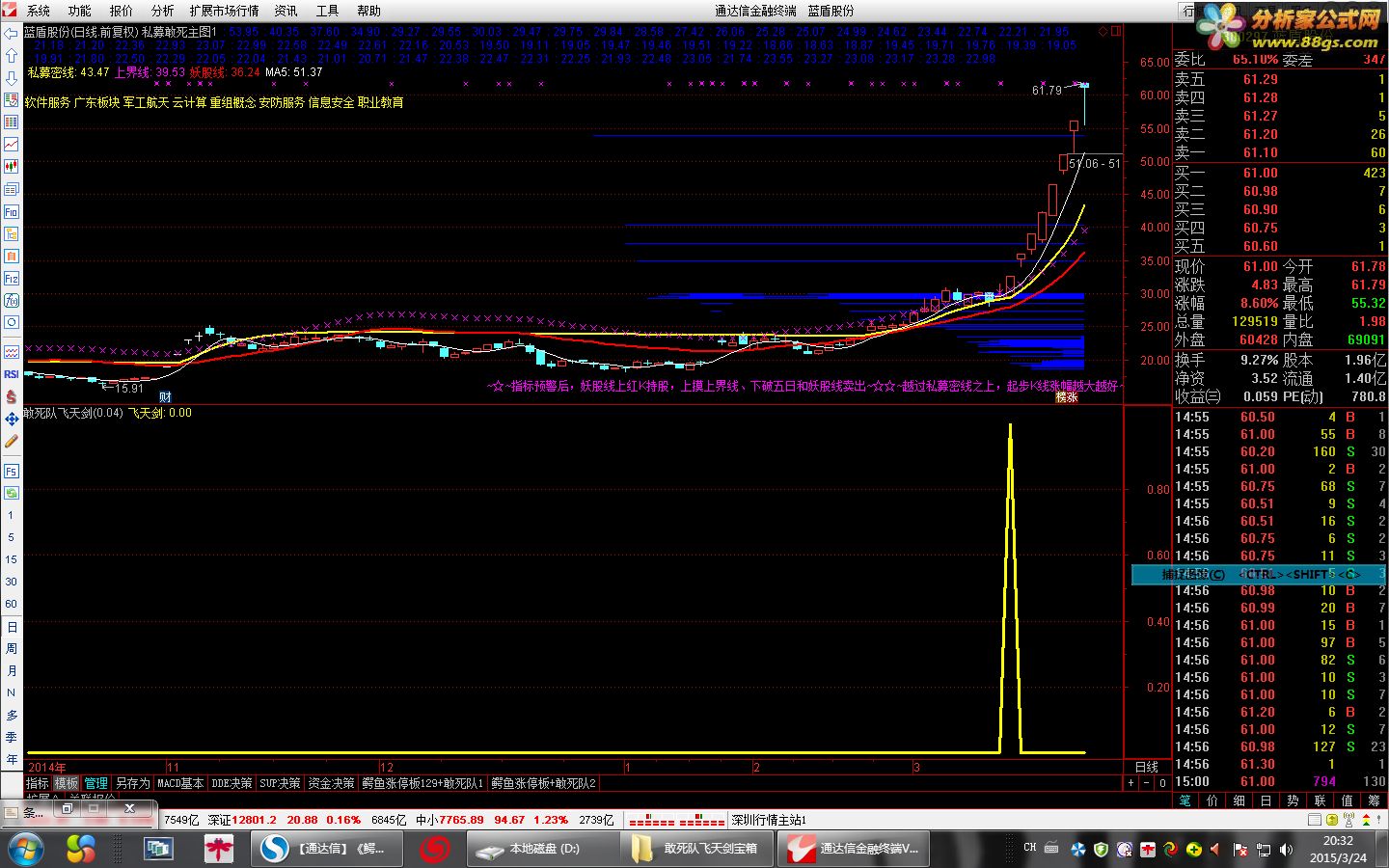Switch to the 价 price distribution tab

click(x=1212, y=800)
